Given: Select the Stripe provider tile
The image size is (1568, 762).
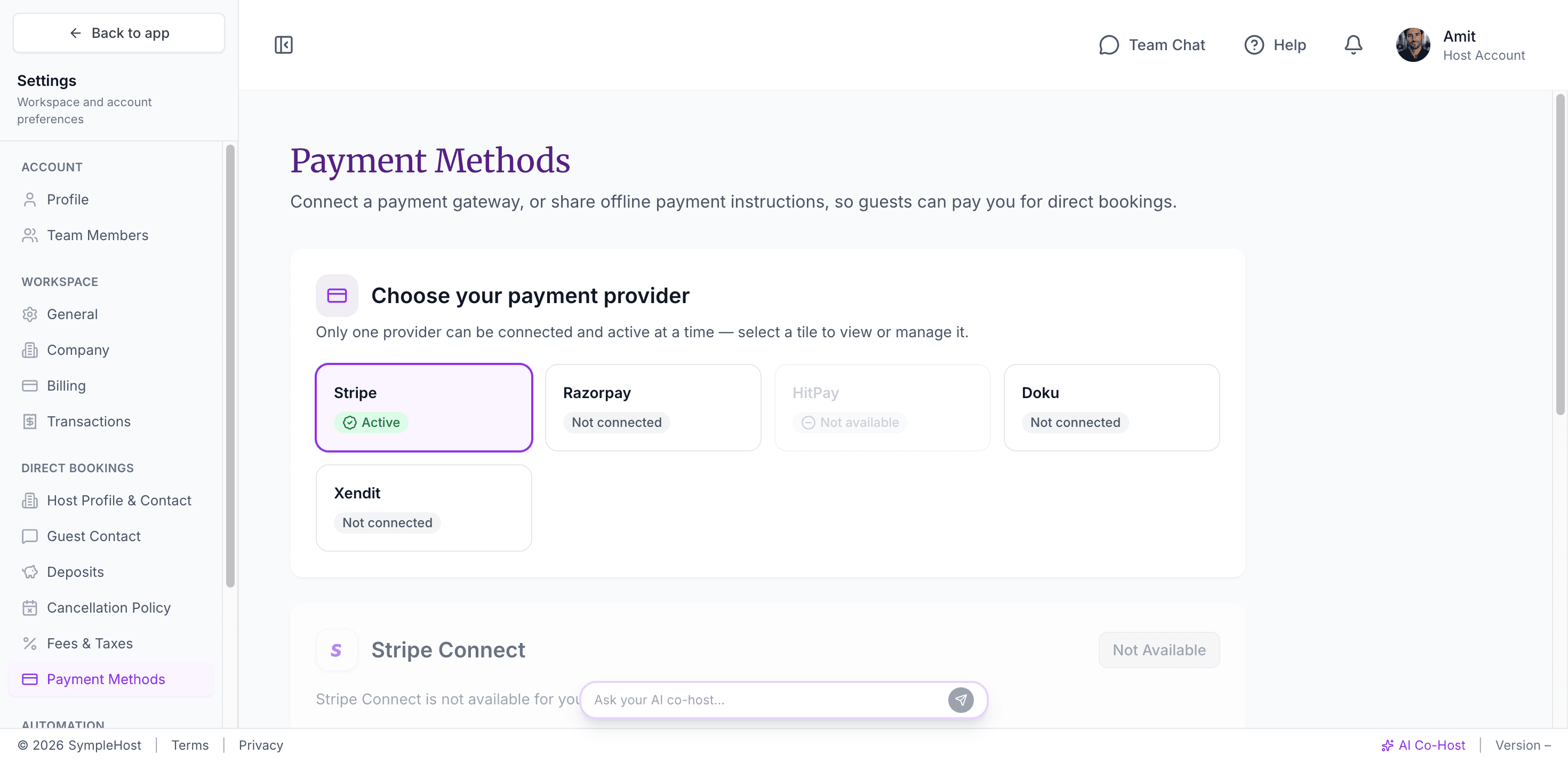Looking at the screenshot, I should 423,408.
